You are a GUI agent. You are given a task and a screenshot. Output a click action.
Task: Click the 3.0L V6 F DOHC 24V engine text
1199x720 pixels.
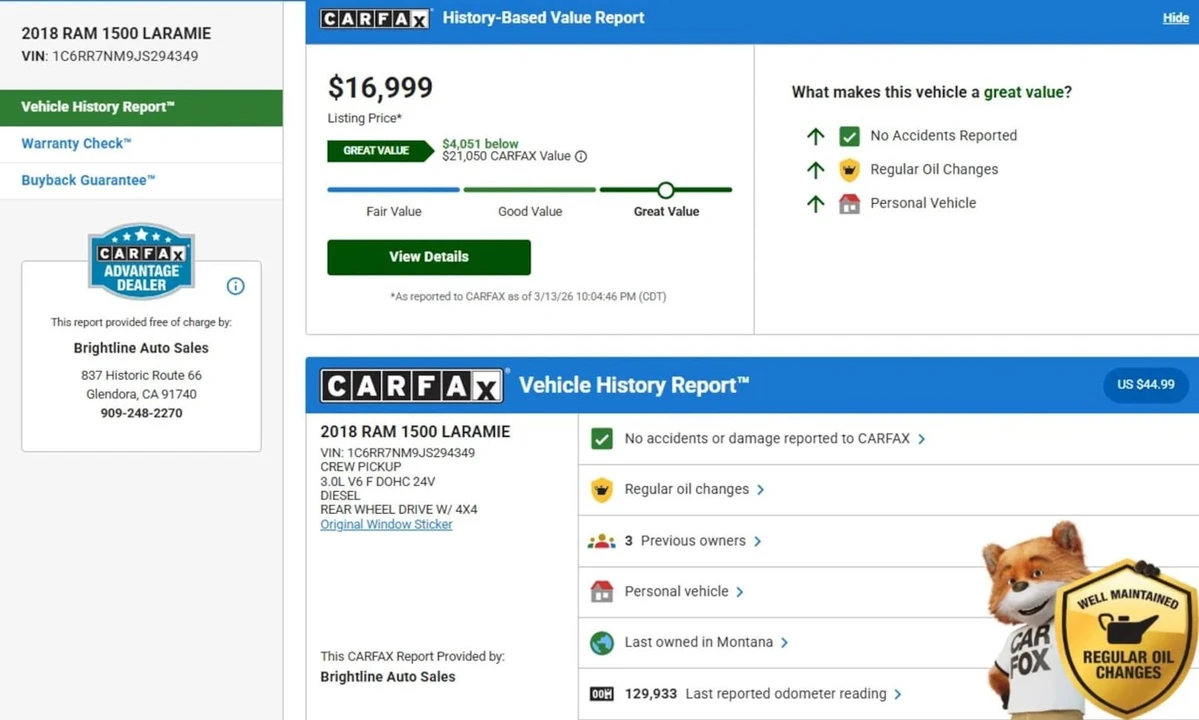[378, 482]
